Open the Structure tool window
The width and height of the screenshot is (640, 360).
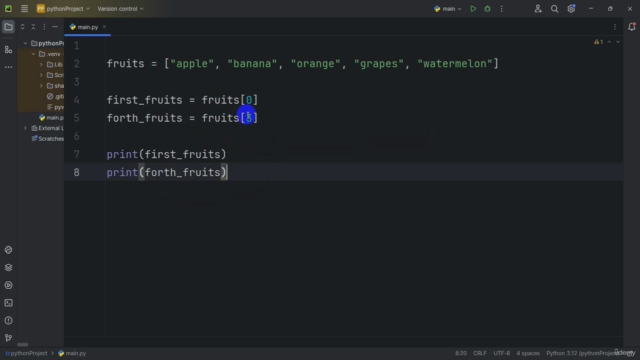pos(8,49)
